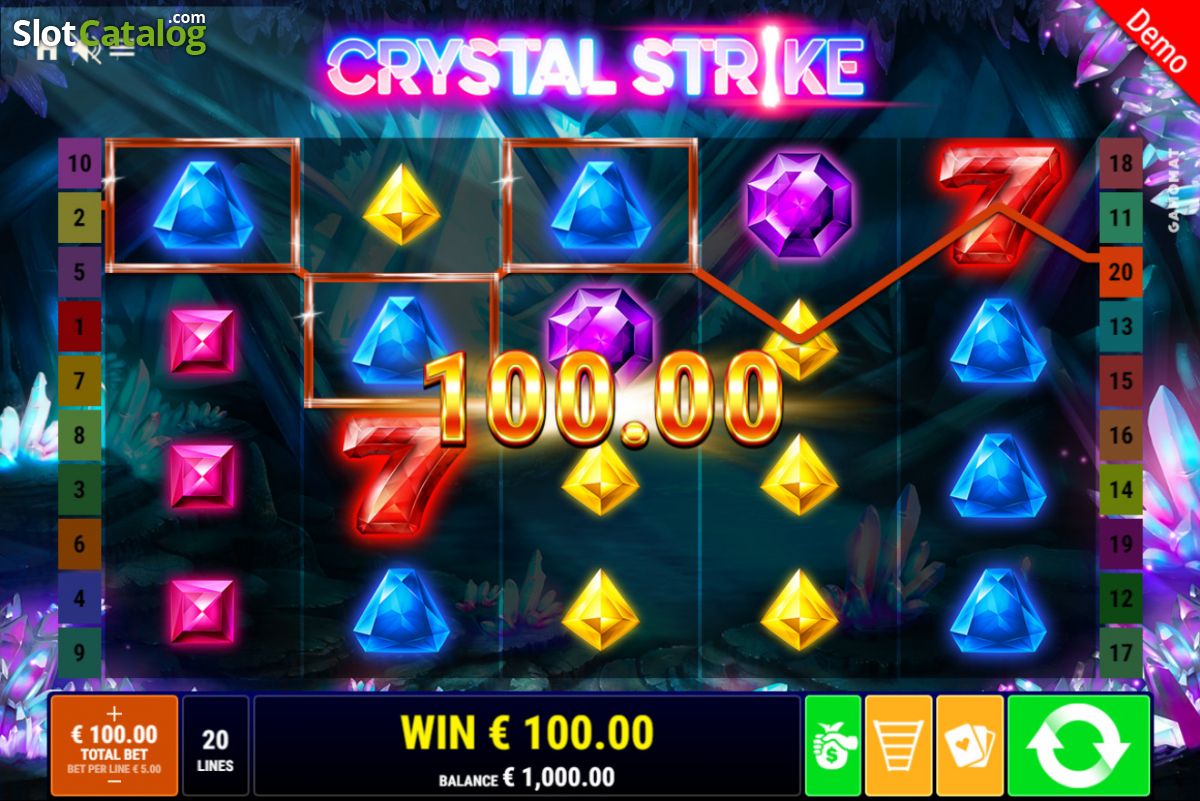Viewport: 1200px width, 801px height.
Task: Click the purple octagon gem on top row
Action: pyautogui.click(x=799, y=204)
